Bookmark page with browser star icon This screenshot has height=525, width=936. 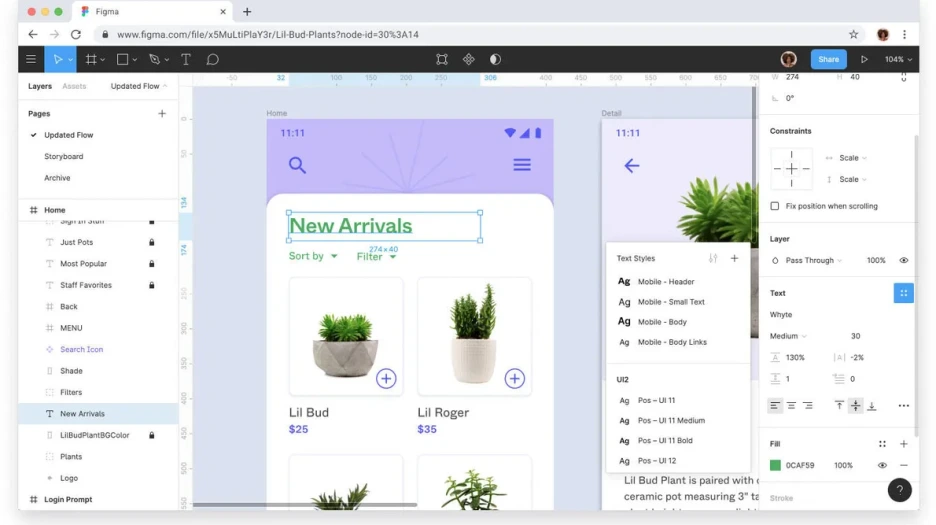[854, 35]
